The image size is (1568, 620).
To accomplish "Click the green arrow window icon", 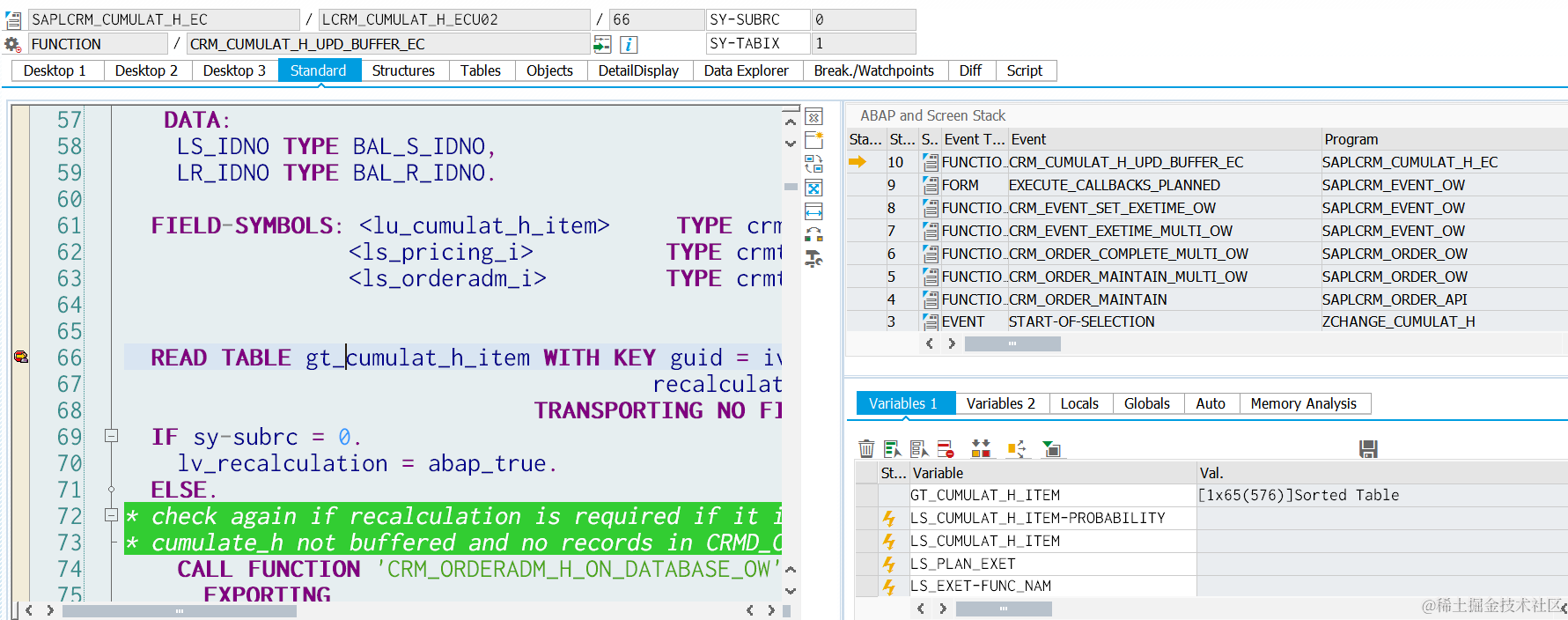I will click(x=1051, y=449).
